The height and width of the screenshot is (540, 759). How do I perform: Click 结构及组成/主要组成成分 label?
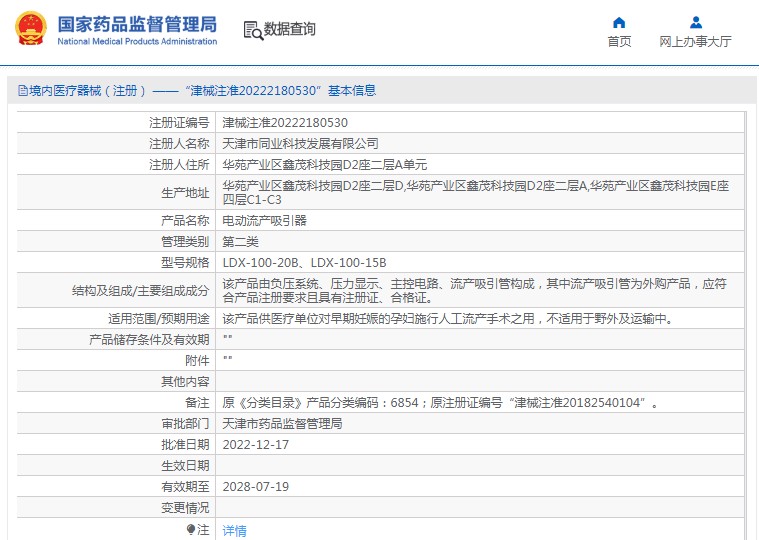pos(140,291)
